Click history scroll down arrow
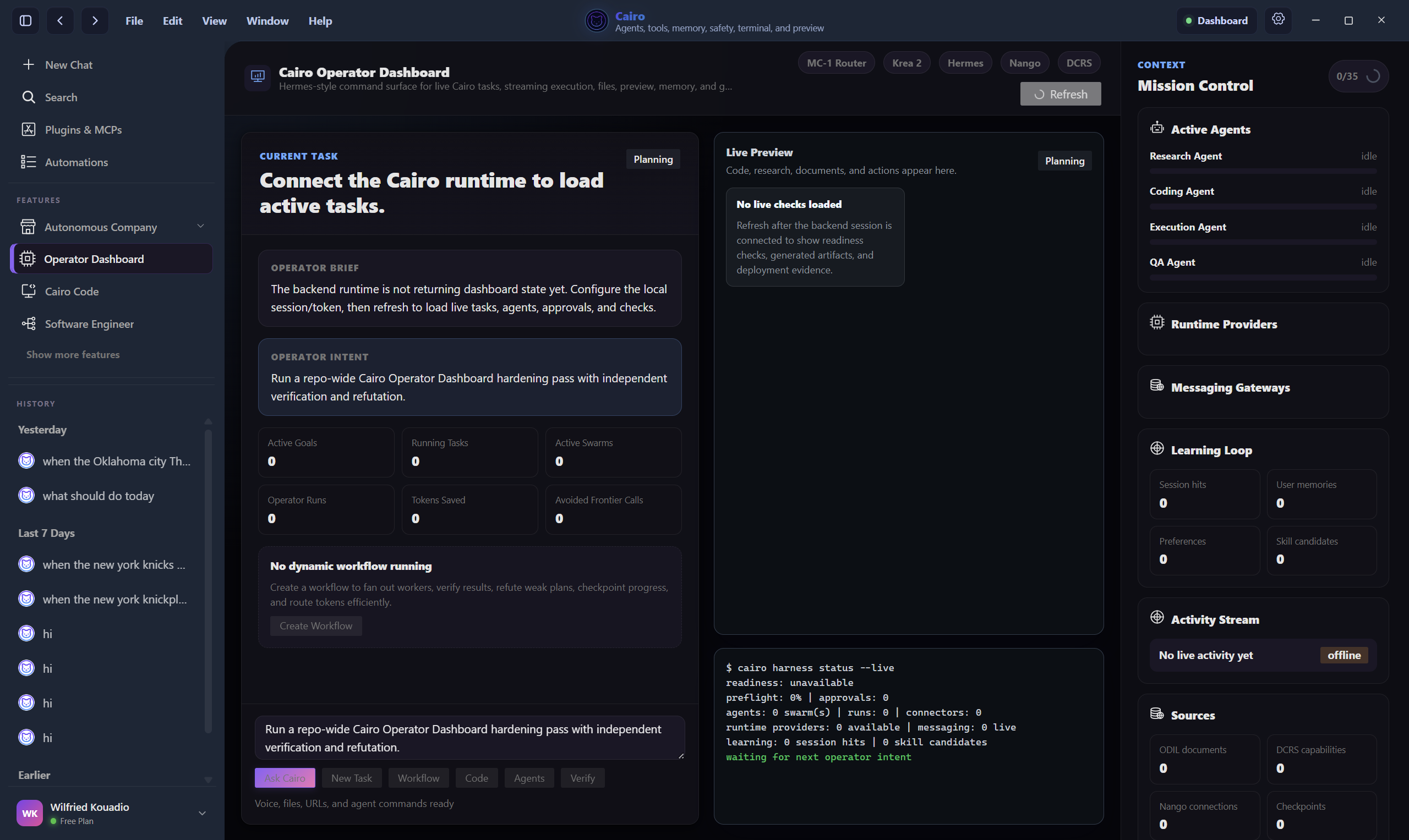 [x=208, y=779]
